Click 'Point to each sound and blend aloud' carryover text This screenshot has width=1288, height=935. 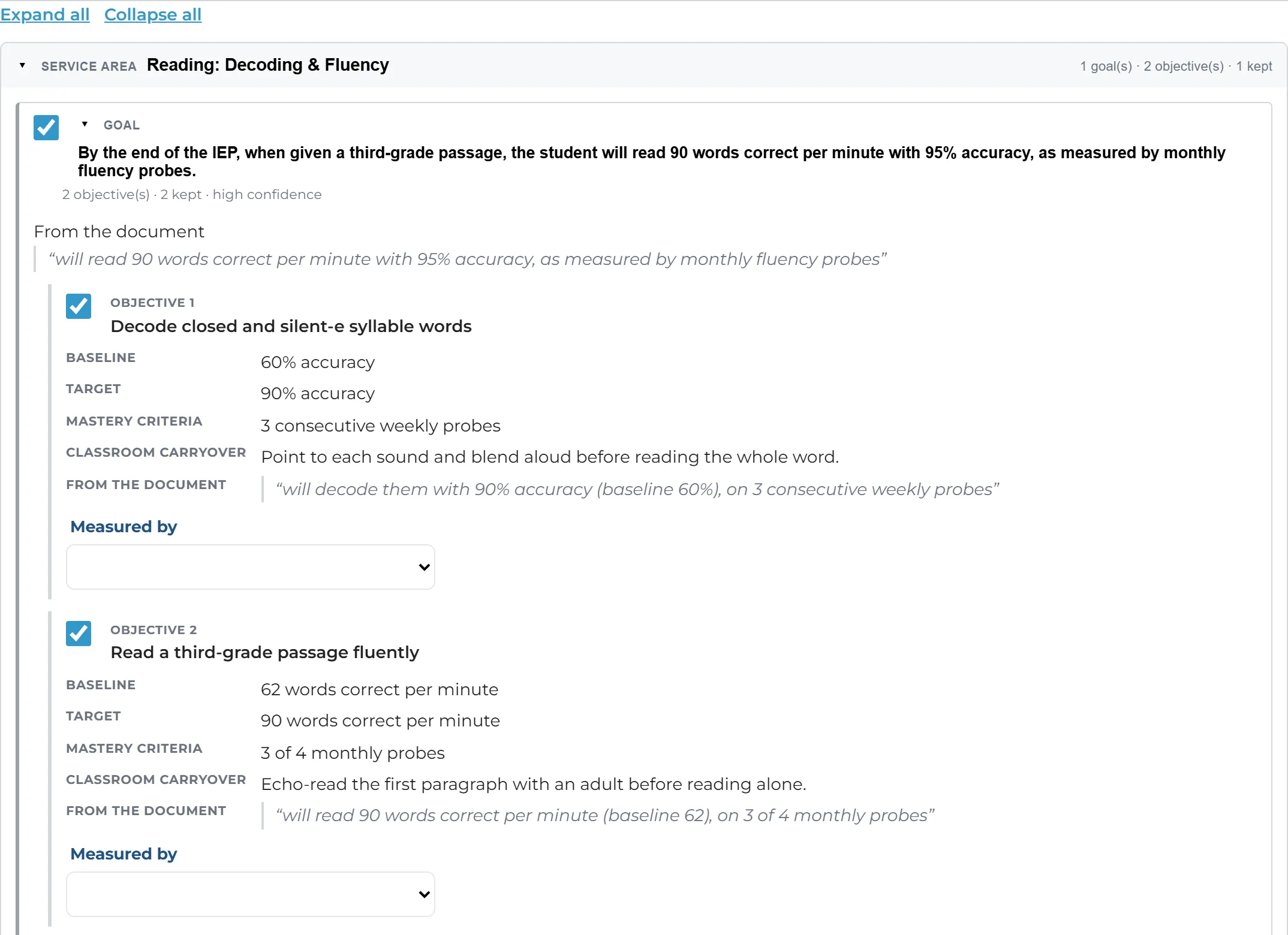click(550, 457)
